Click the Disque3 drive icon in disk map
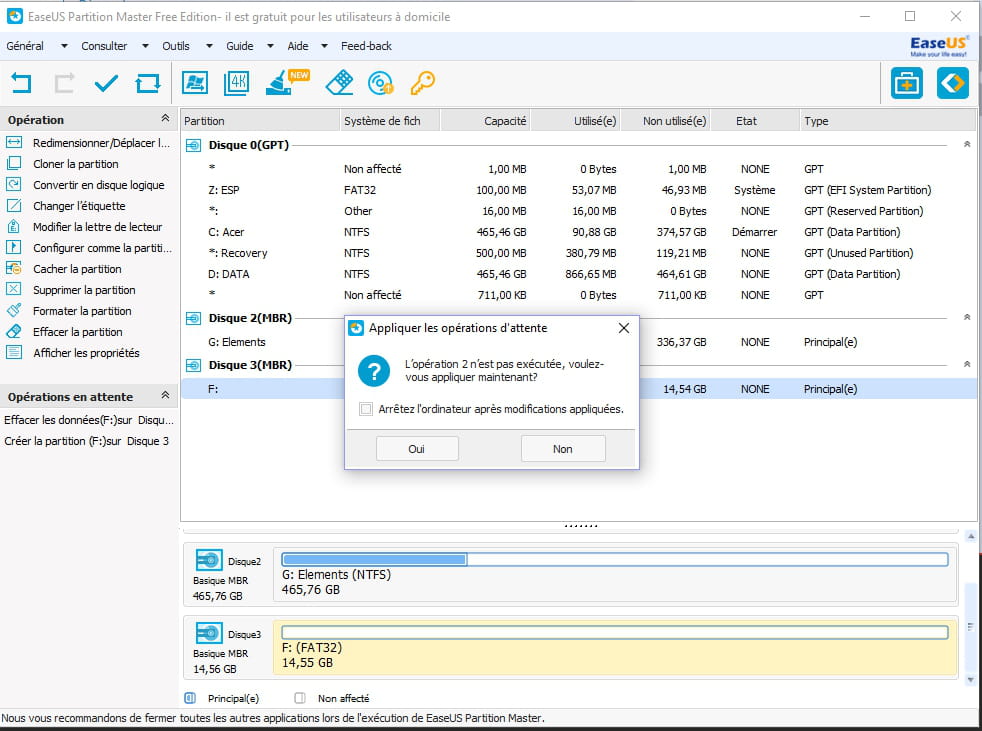Image resolution: width=982 pixels, height=731 pixels. 209,633
